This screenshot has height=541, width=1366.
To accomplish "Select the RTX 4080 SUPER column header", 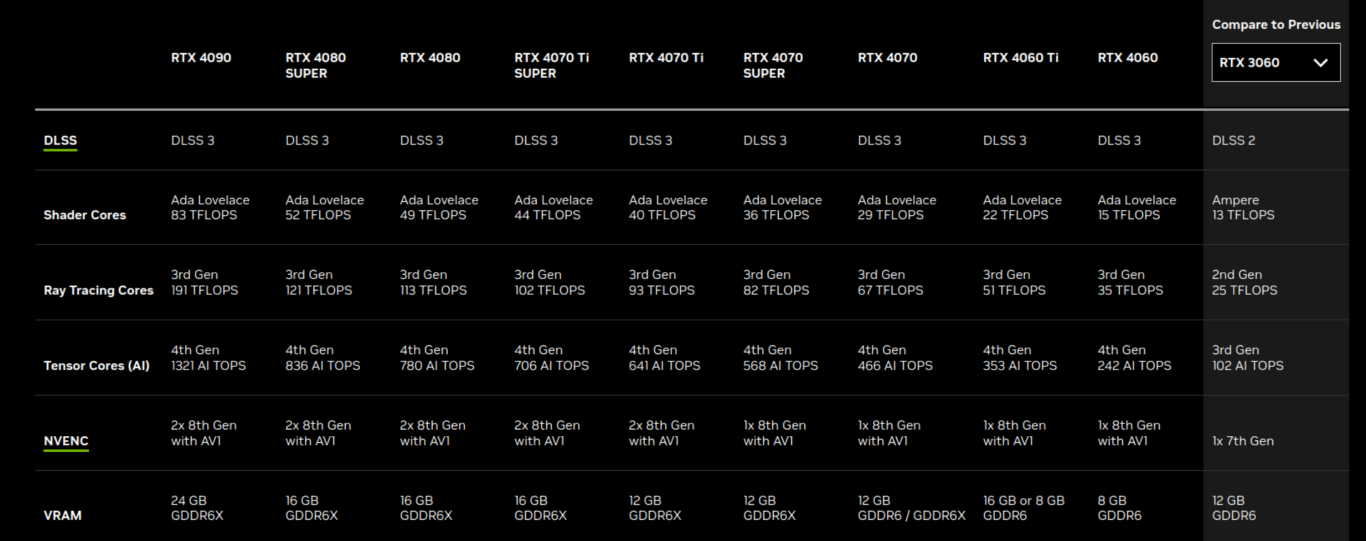I will tap(316, 65).
